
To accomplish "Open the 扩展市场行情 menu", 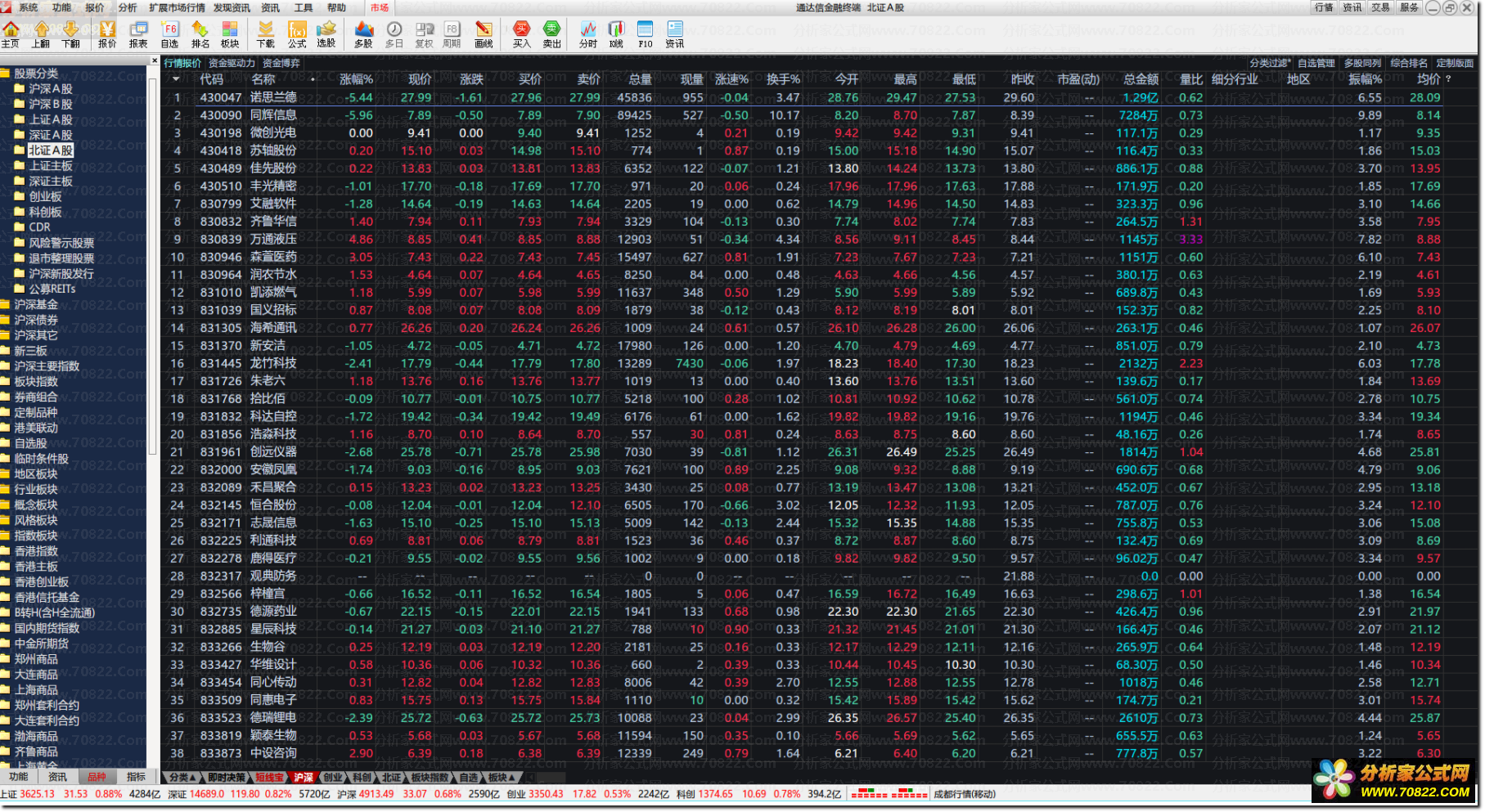I will pos(177,7).
